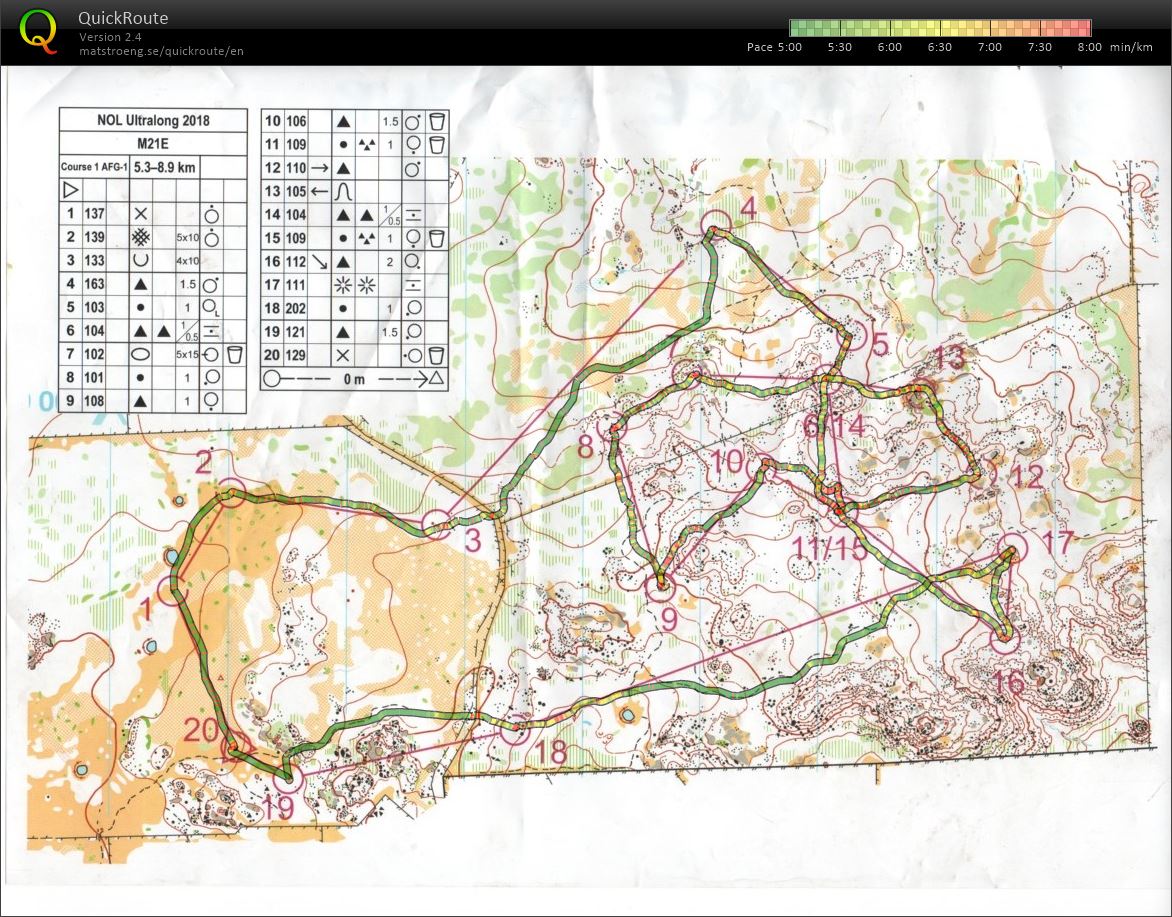
Task: Click the drink cup icon in row 10
Action: tap(436, 121)
